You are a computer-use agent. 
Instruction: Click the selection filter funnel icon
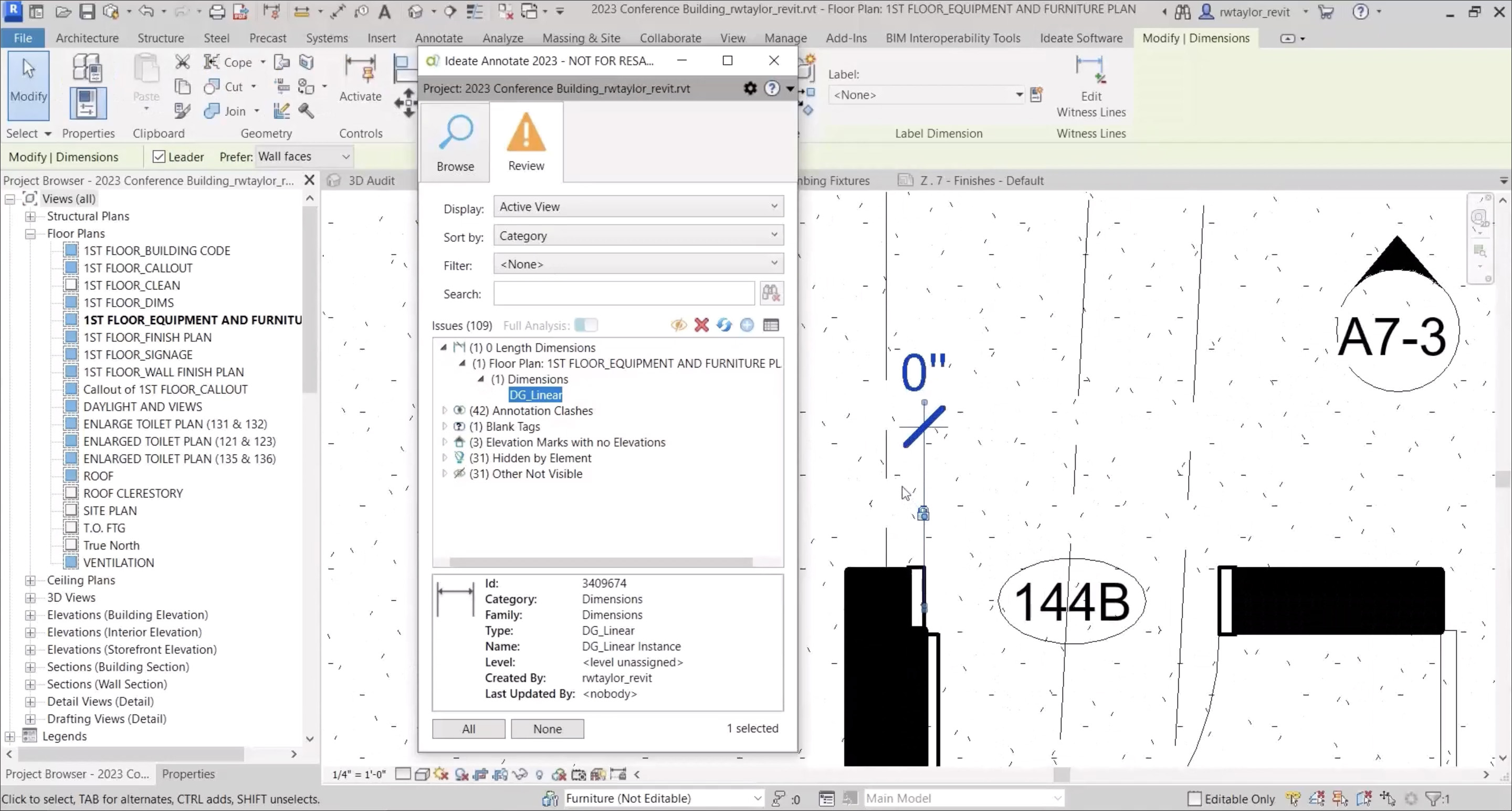tap(1433, 799)
